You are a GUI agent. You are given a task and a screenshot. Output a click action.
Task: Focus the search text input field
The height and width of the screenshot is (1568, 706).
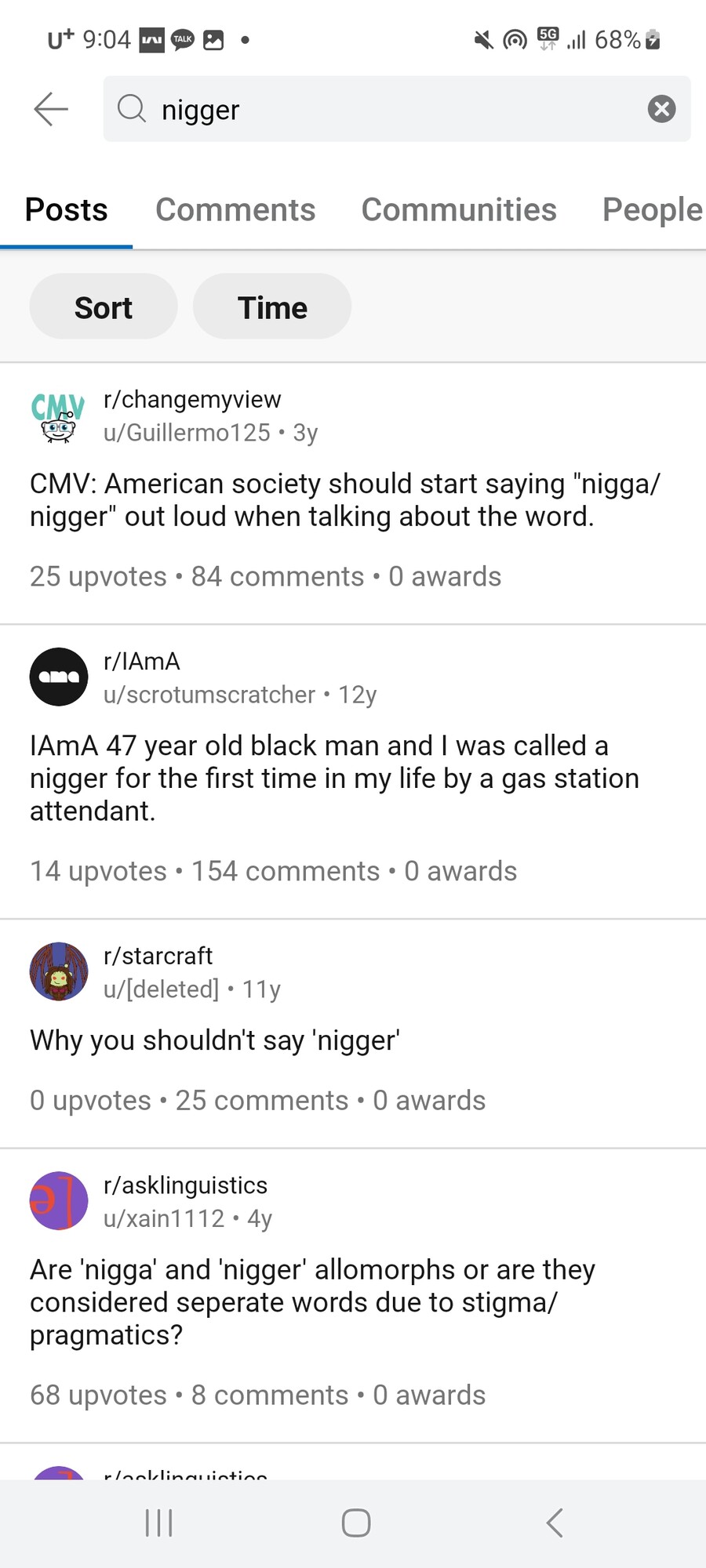click(397, 109)
